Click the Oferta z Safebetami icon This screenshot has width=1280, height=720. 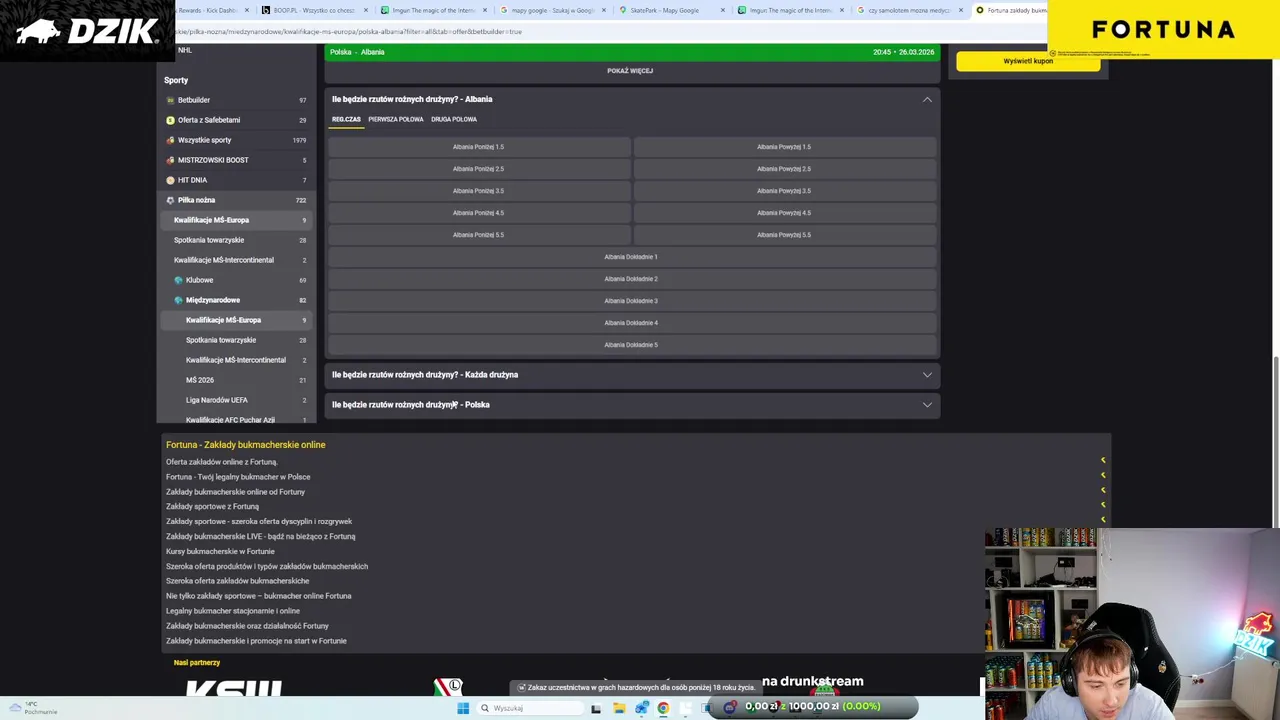170,120
